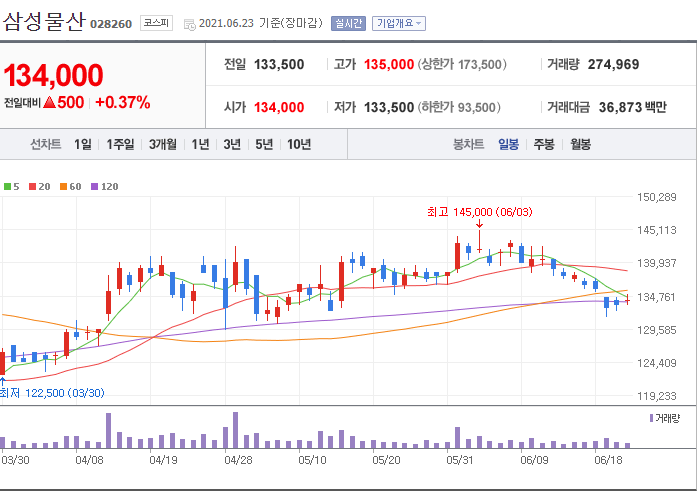Click the 거래대금 36,873 백만 value
Image resolution: width=697 pixels, height=491 pixels.
click(x=633, y=107)
